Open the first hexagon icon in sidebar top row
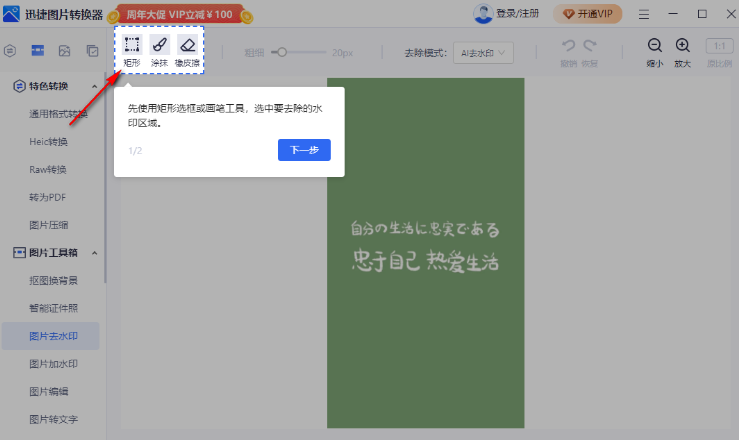The width and height of the screenshot is (739, 440). pyautogui.click(x=10, y=50)
